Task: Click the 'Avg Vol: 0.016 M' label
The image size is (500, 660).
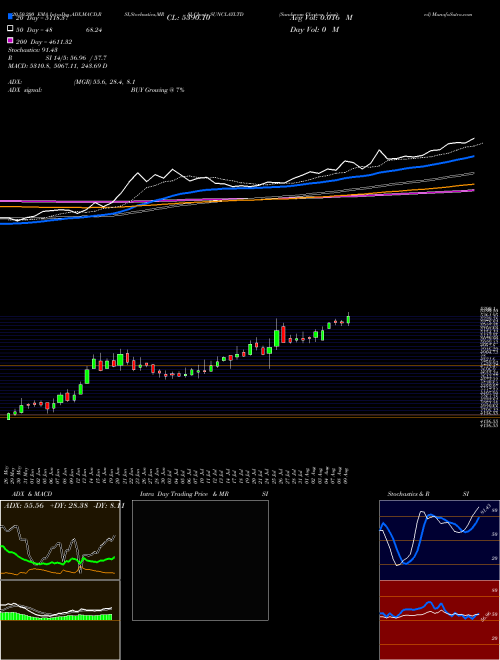Action: tap(321, 18)
